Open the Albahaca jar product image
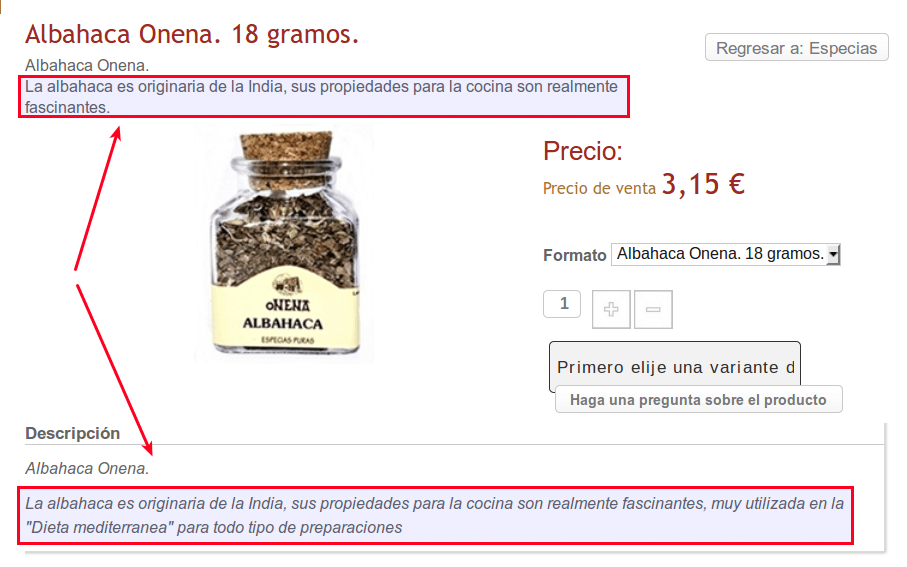907x567 pixels. 284,244
